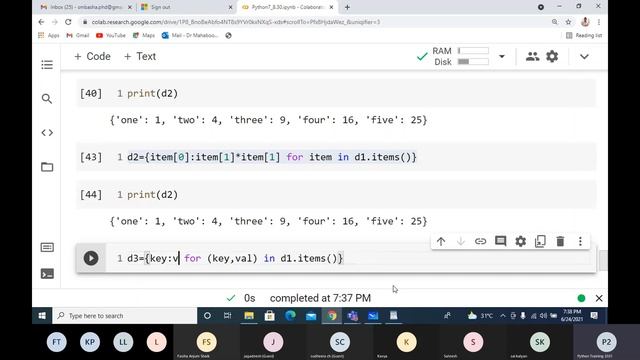Open cell editor settings gear
The image size is (640, 360).
coord(520,241)
